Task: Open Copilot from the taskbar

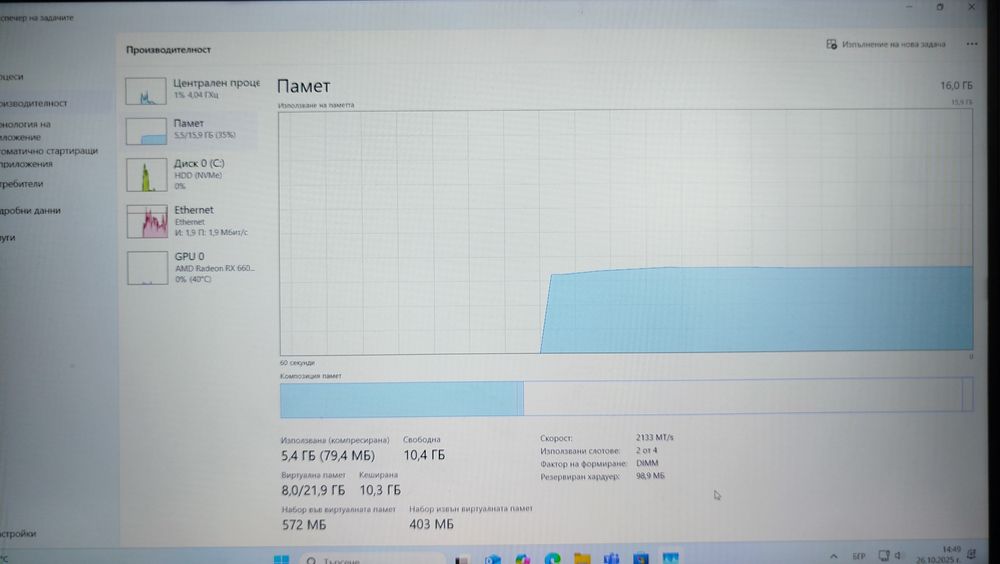Action: pyautogui.click(x=522, y=560)
